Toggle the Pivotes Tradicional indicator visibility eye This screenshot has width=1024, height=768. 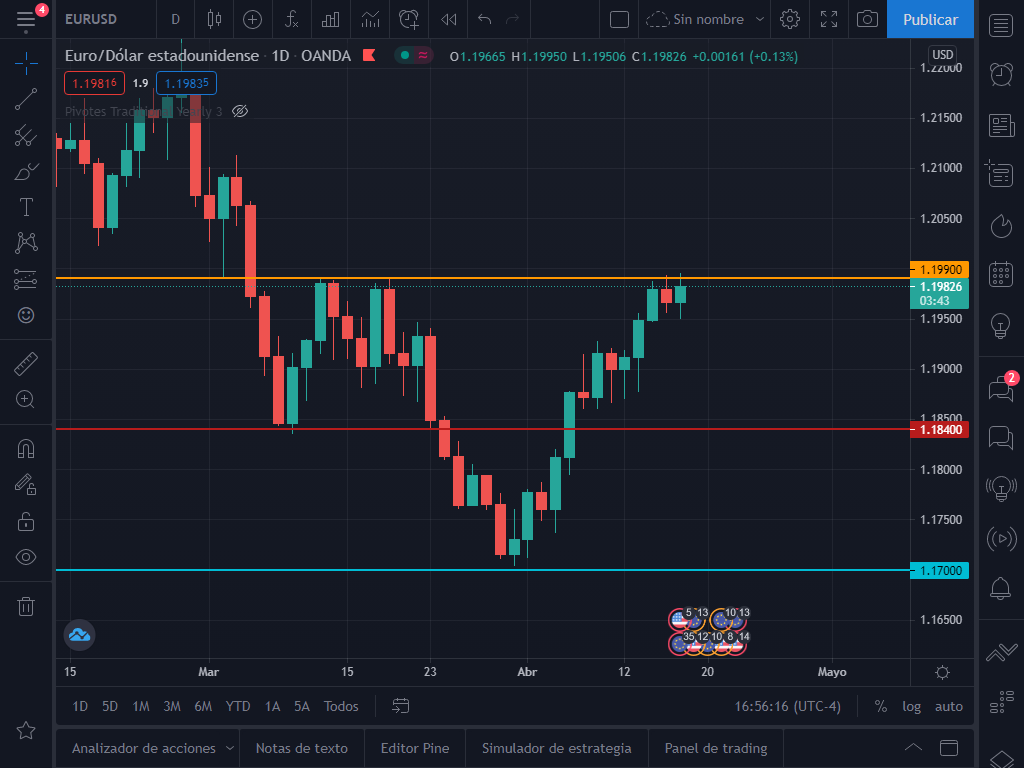pyautogui.click(x=240, y=111)
